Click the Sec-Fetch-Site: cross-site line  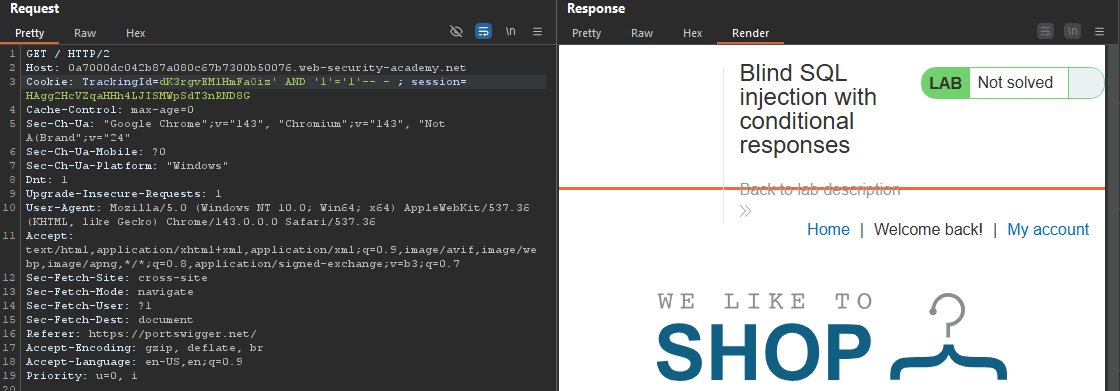click(116, 278)
